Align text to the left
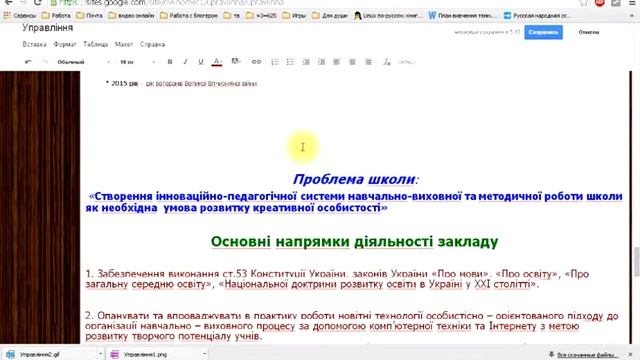 click(x=337, y=62)
